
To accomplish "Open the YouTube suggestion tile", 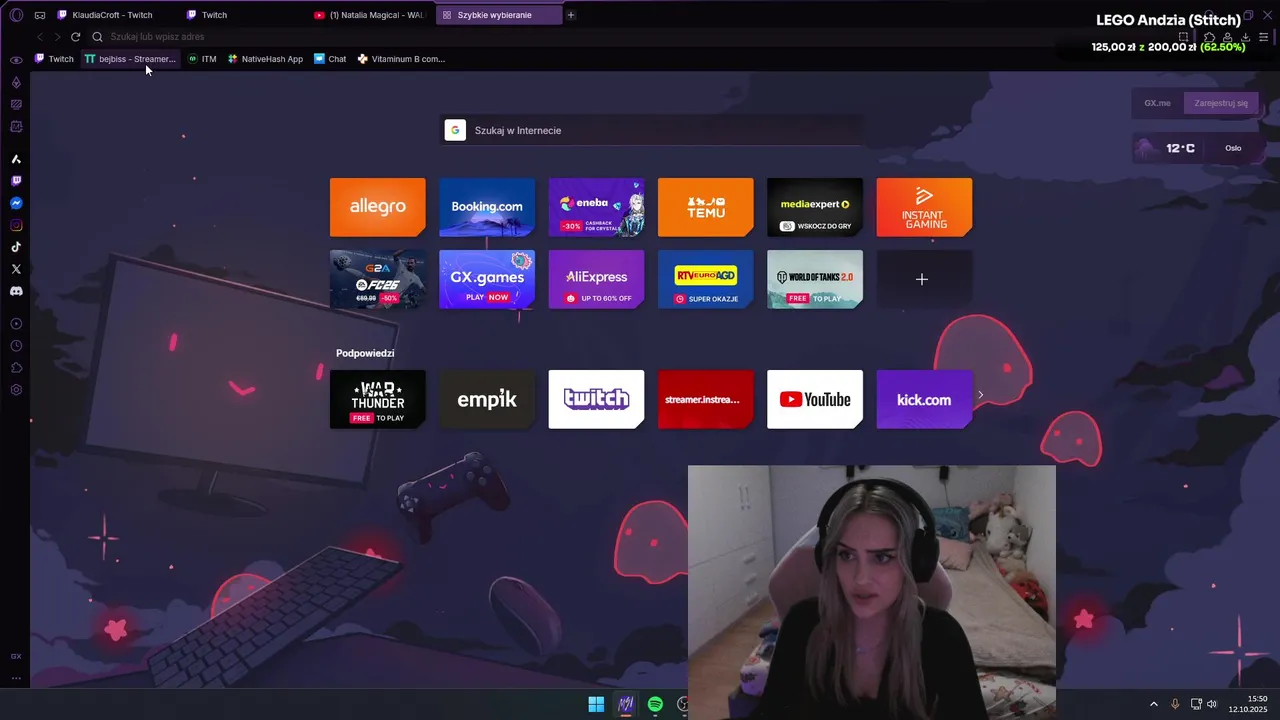I will [x=815, y=399].
